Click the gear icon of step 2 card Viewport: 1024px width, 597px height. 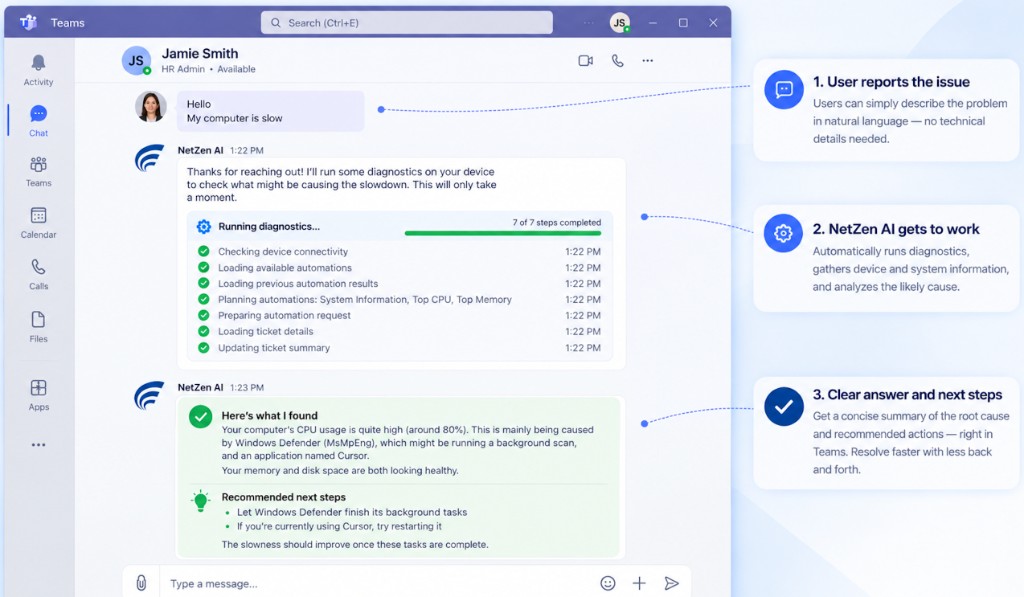(783, 233)
